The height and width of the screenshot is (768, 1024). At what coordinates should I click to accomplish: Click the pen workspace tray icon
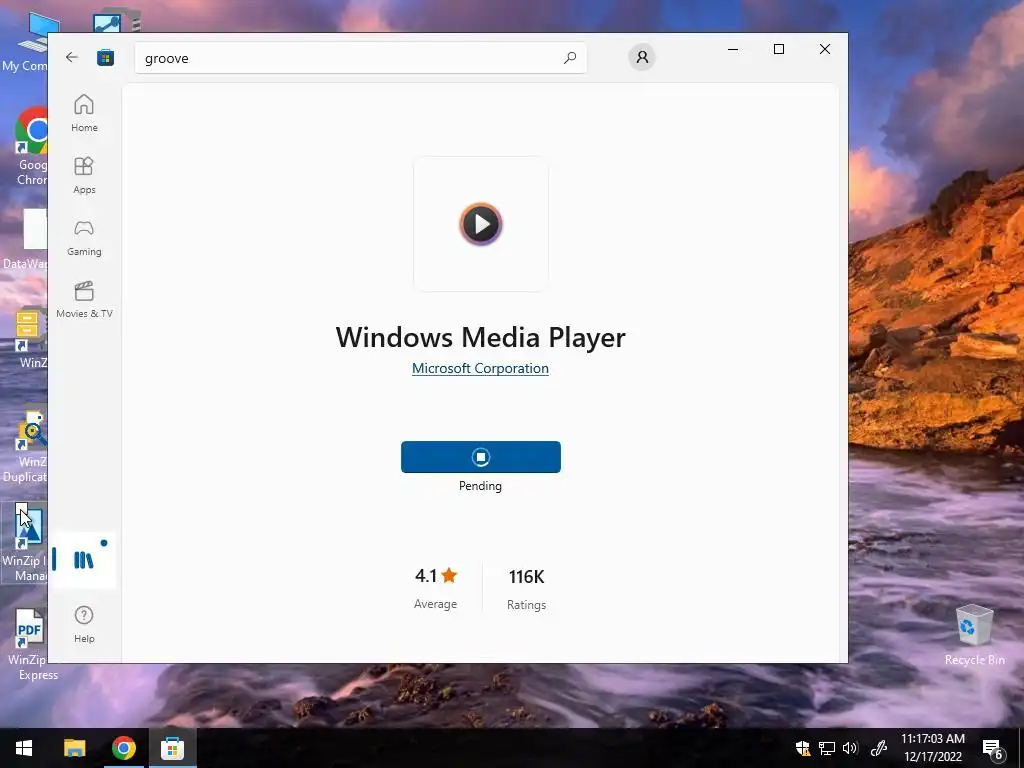[879, 748]
